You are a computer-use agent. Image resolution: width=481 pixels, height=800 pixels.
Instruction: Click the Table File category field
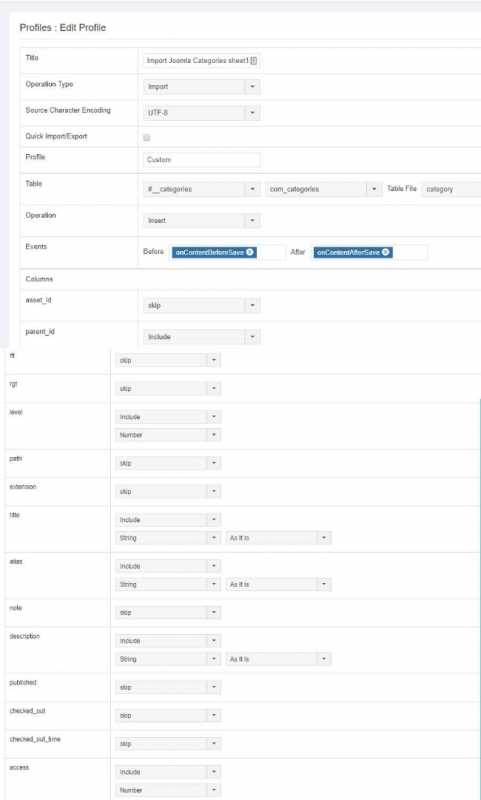point(451,189)
